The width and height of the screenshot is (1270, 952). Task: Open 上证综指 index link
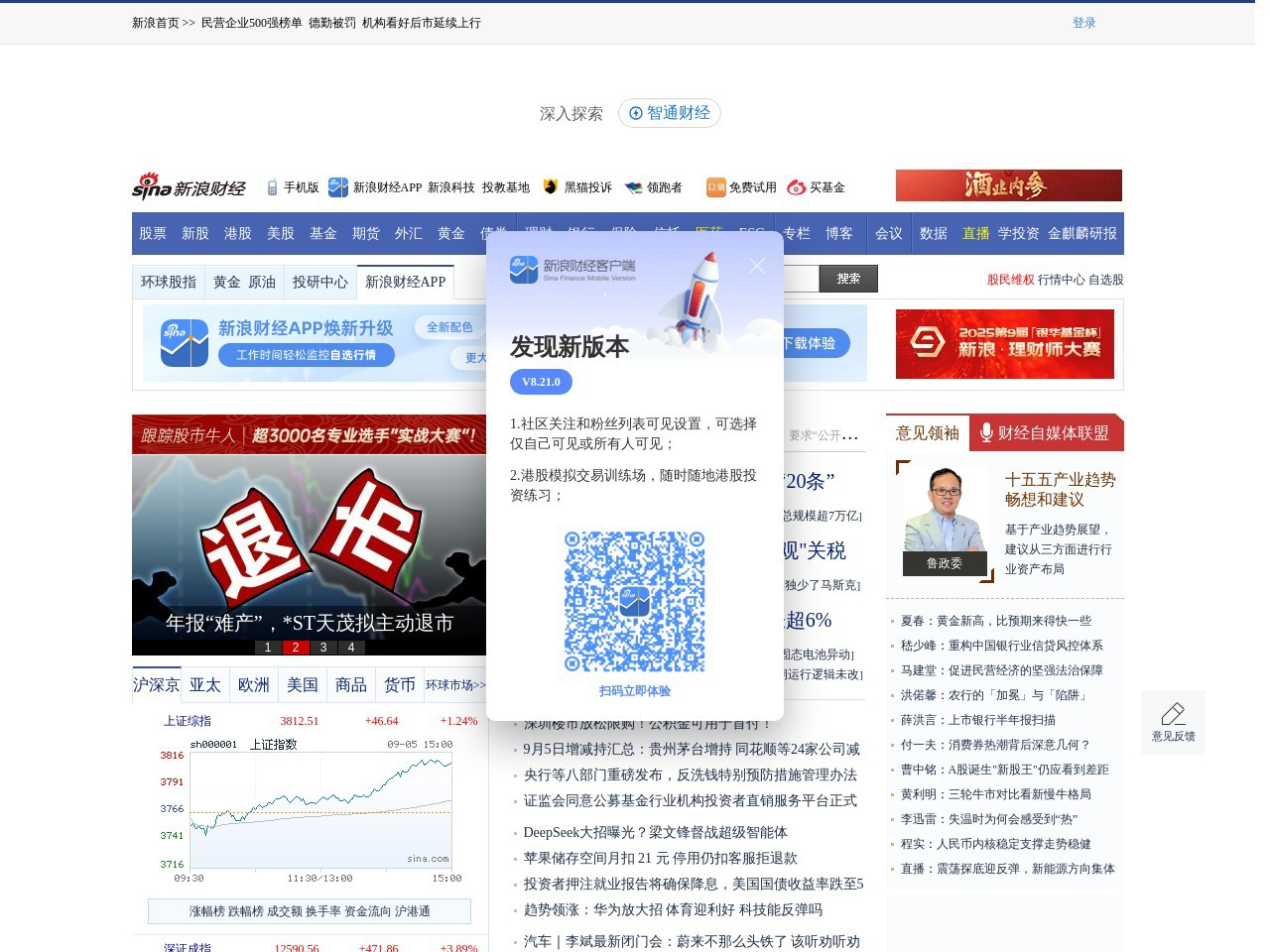(x=188, y=721)
